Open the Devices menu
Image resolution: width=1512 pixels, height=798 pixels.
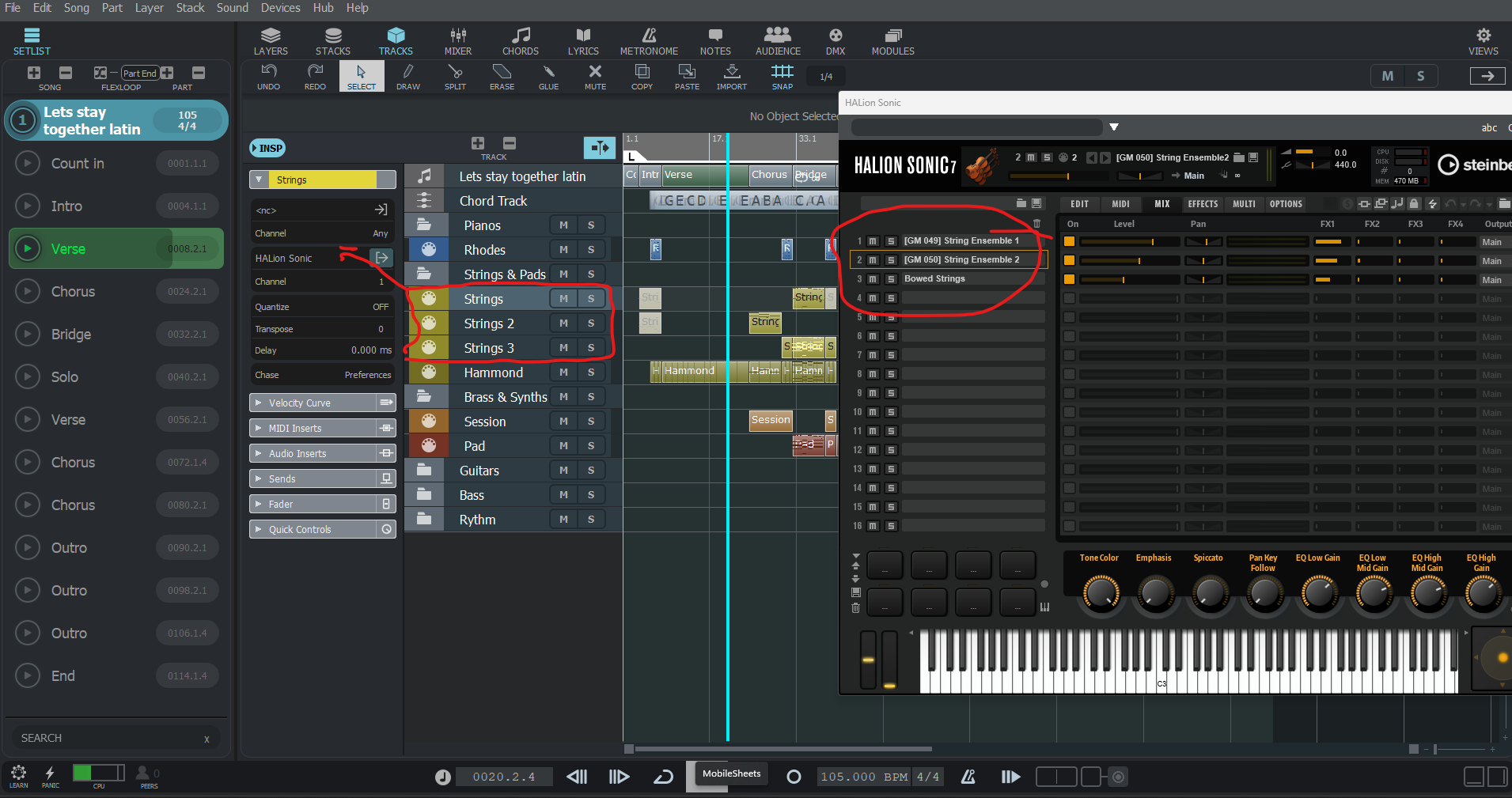pos(281,8)
